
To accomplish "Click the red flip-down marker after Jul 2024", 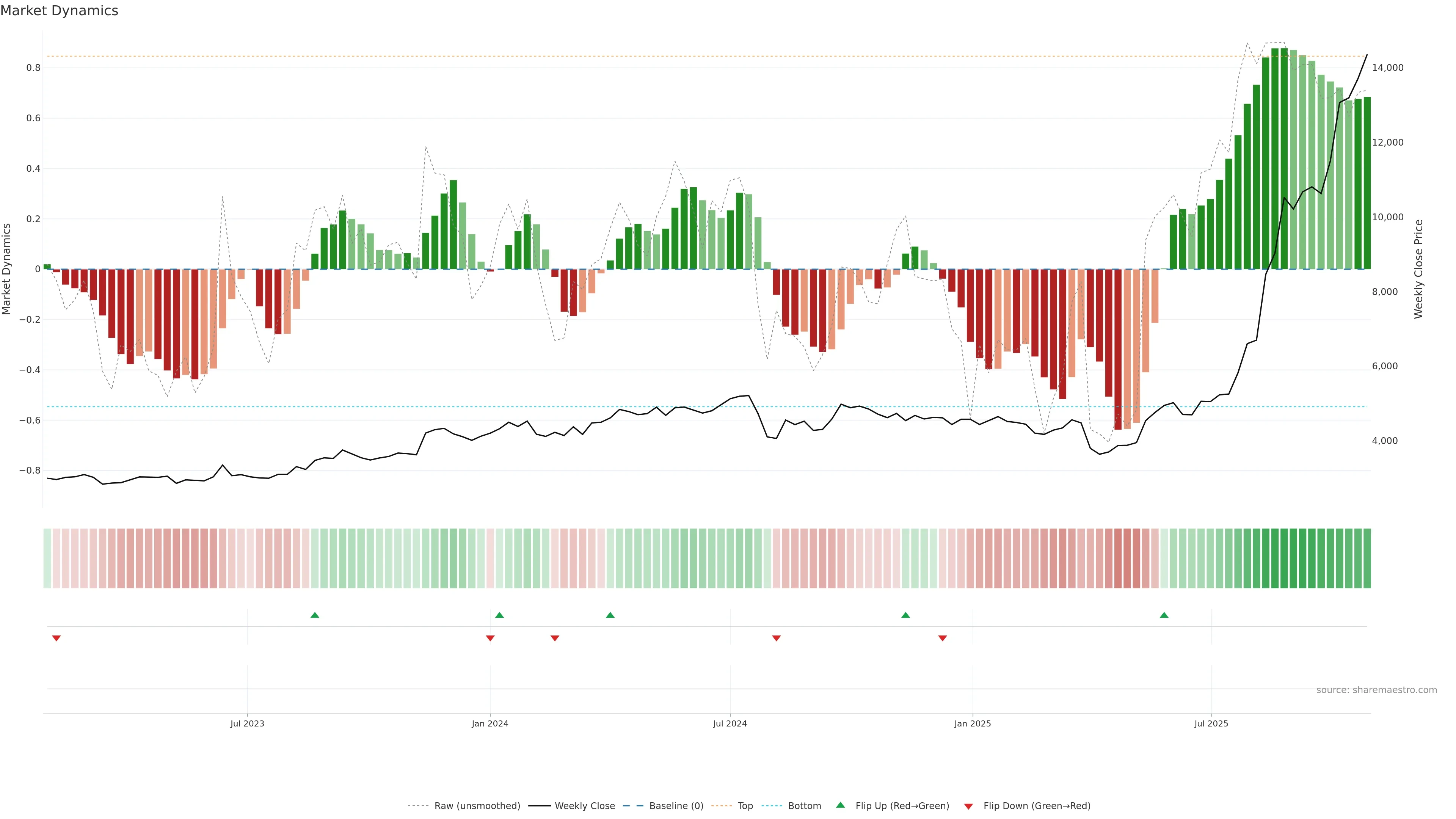I will (777, 638).
